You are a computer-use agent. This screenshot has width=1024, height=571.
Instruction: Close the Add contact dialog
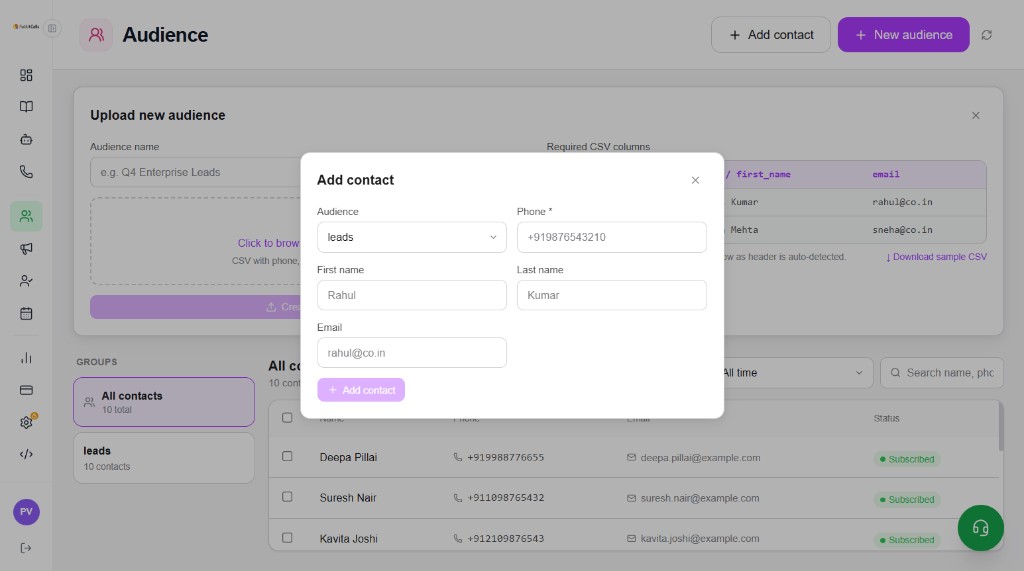pos(695,180)
